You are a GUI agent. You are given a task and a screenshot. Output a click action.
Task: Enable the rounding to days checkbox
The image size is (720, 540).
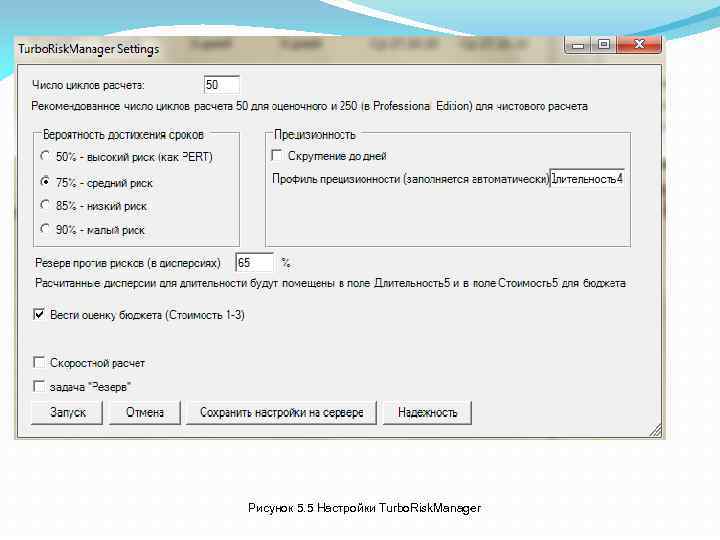click(x=277, y=156)
